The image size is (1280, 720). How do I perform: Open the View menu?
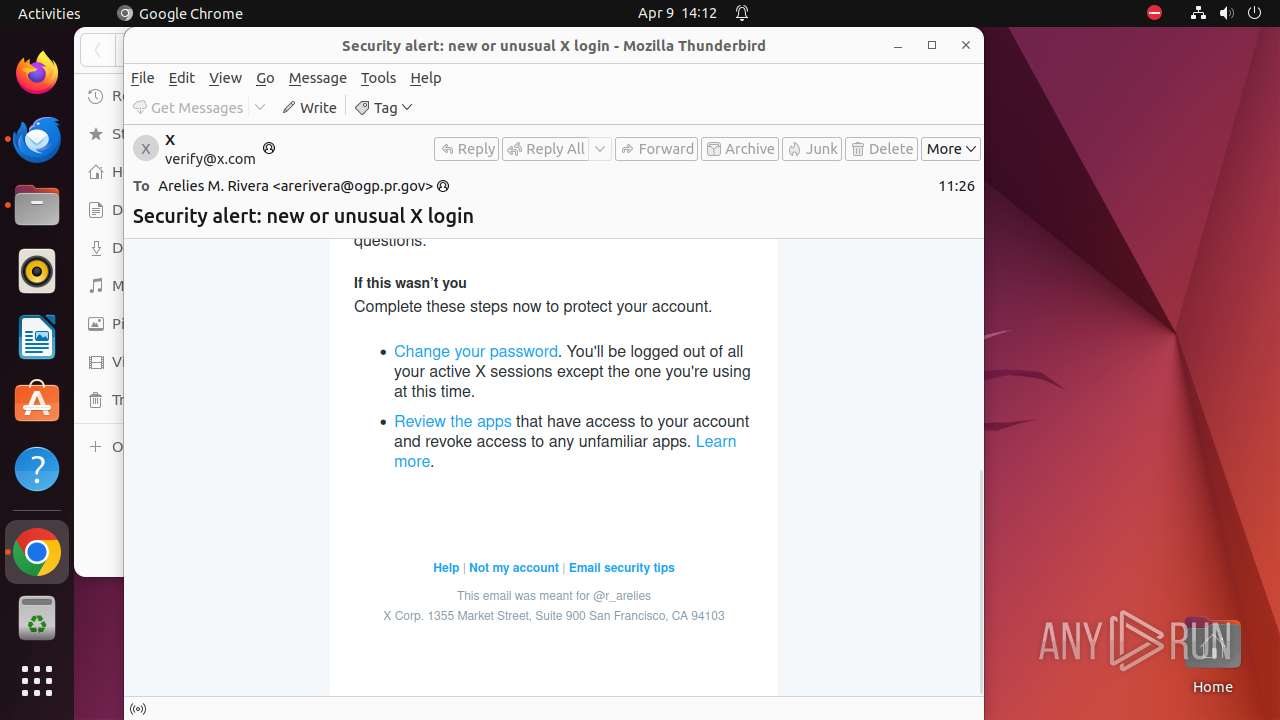click(x=225, y=78)
